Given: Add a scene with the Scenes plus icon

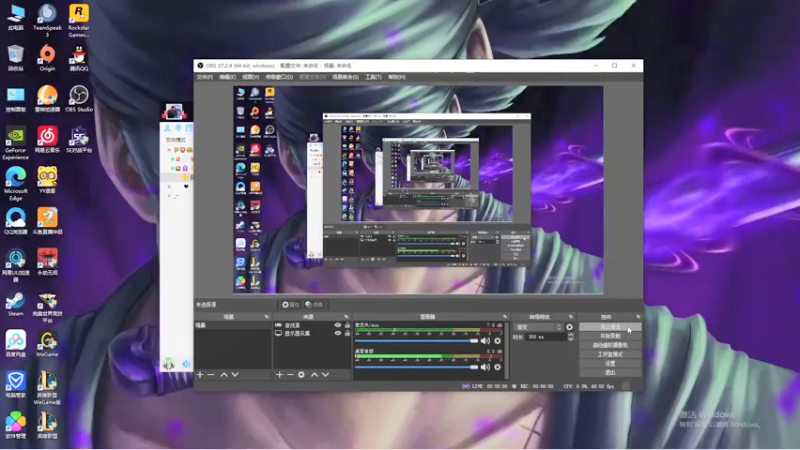Looking at the screenshot, I should click(200, 374).
